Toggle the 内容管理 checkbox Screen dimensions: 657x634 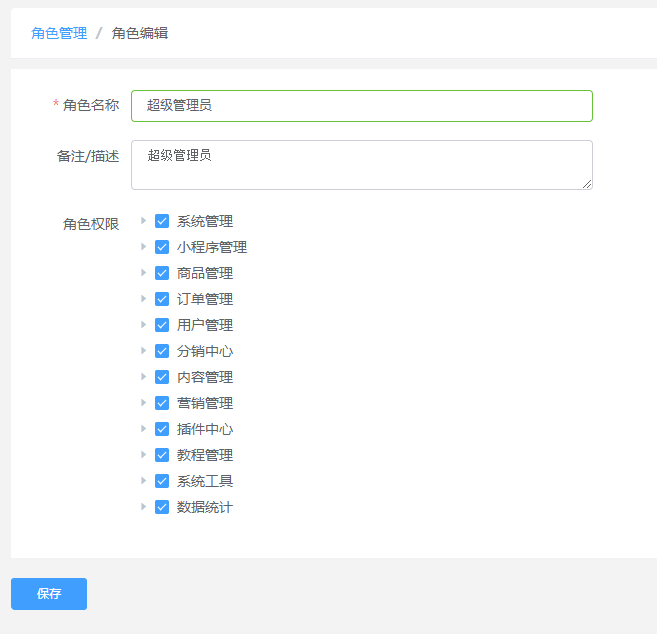pyautogui.click(x=162, y=377)
